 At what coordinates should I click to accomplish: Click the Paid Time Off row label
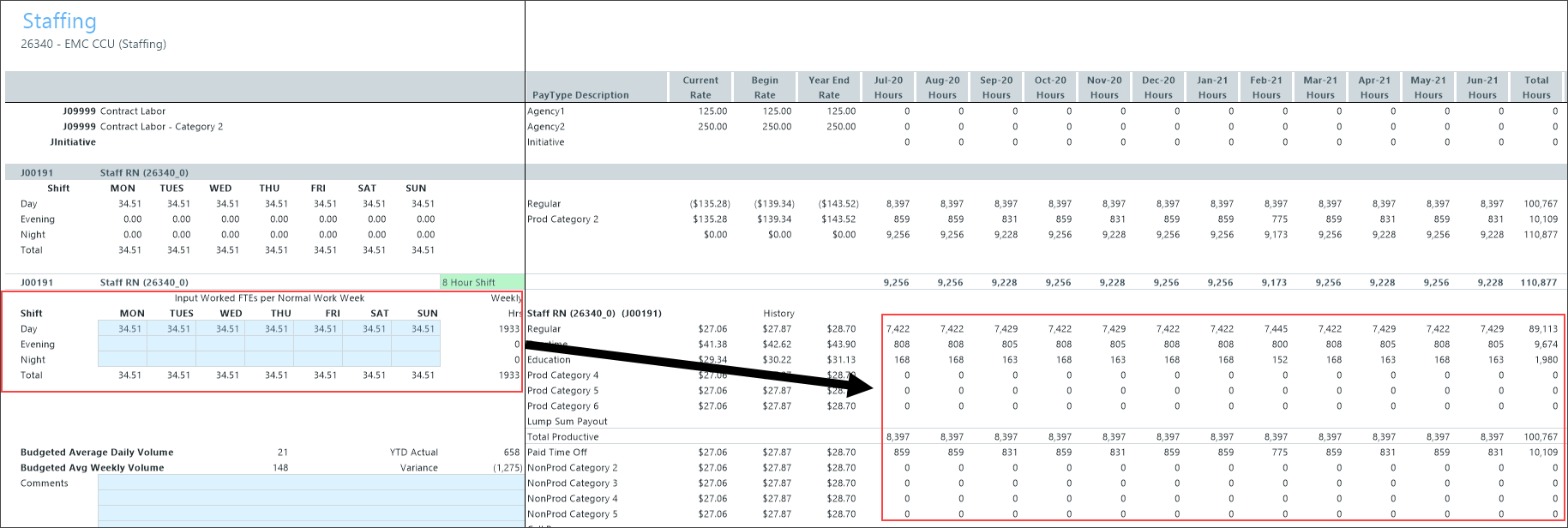coord(557,453)
